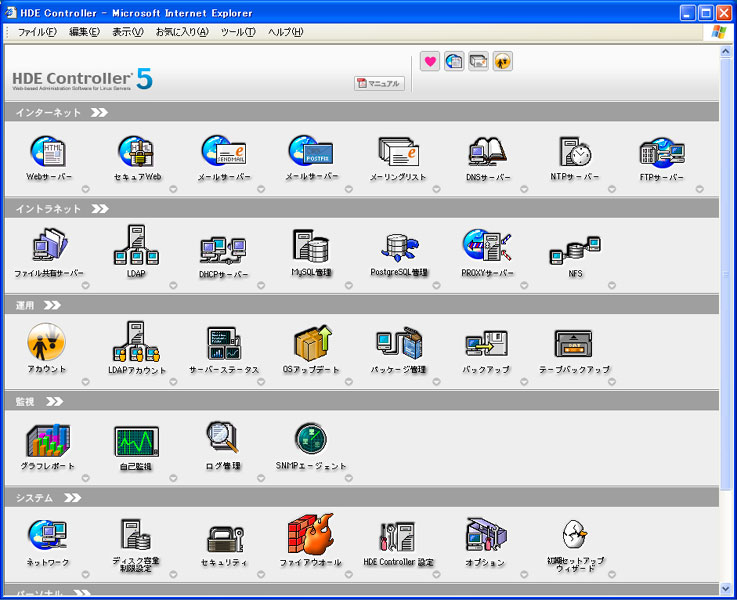Open the Webサーバー icon
Image resolution: width=737 pixels, height=600 pixels.
click(48, 152)
